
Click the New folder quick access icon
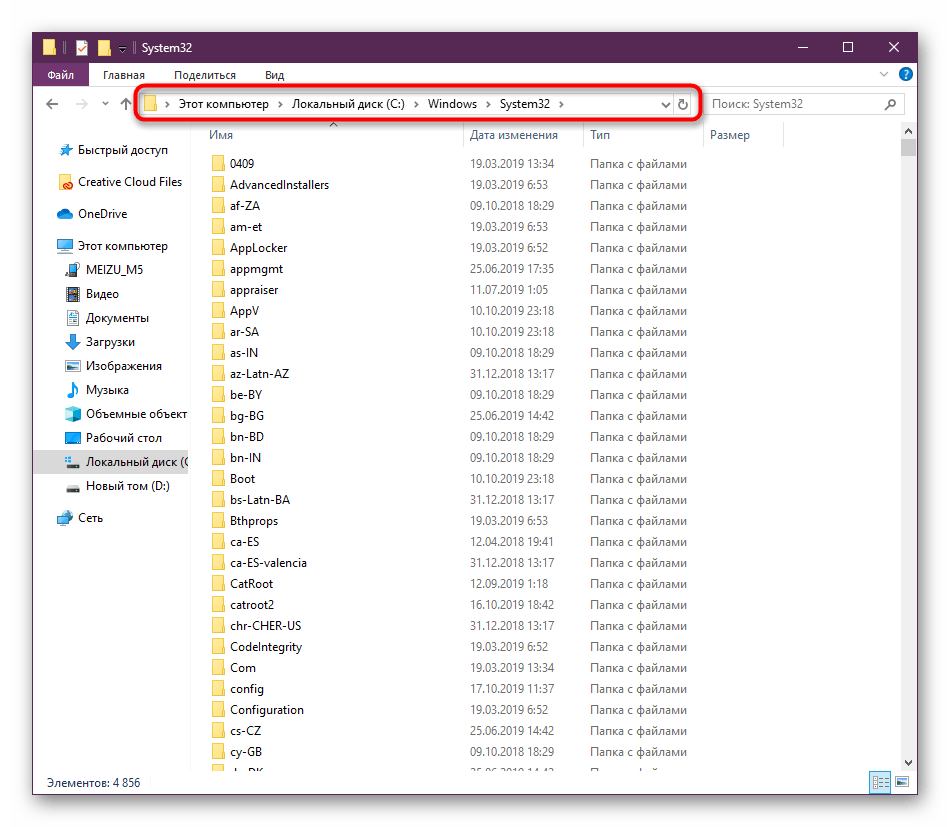104,47
